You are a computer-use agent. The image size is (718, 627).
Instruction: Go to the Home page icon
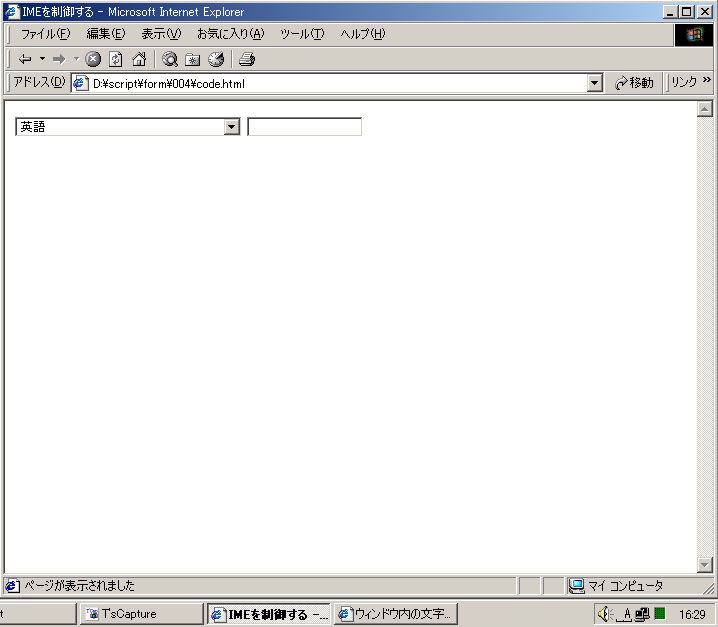point(139,59)
